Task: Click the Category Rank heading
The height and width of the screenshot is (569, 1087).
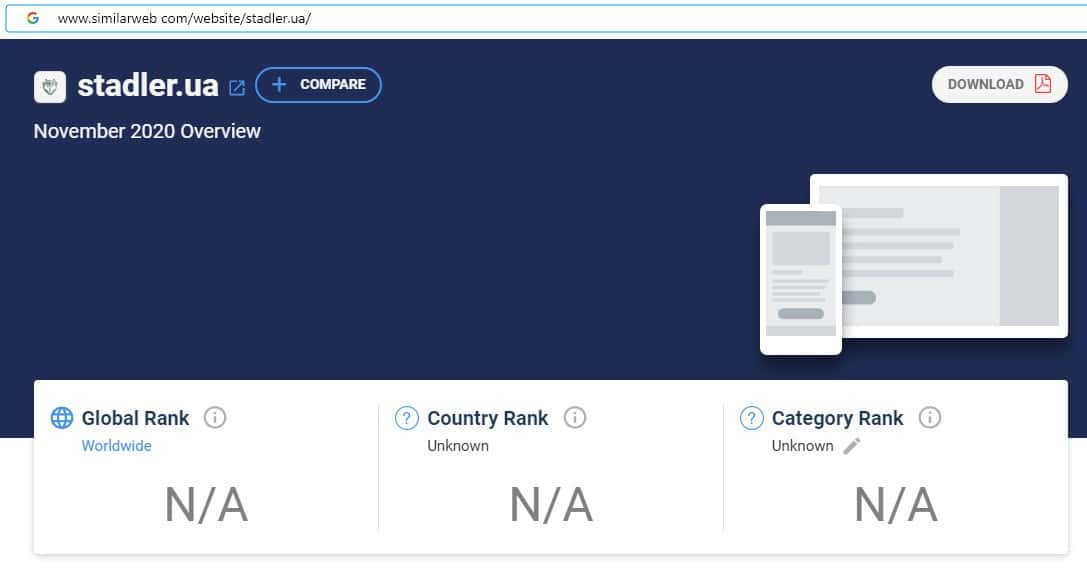Action: pyautogui.click(x=837, y=418)
